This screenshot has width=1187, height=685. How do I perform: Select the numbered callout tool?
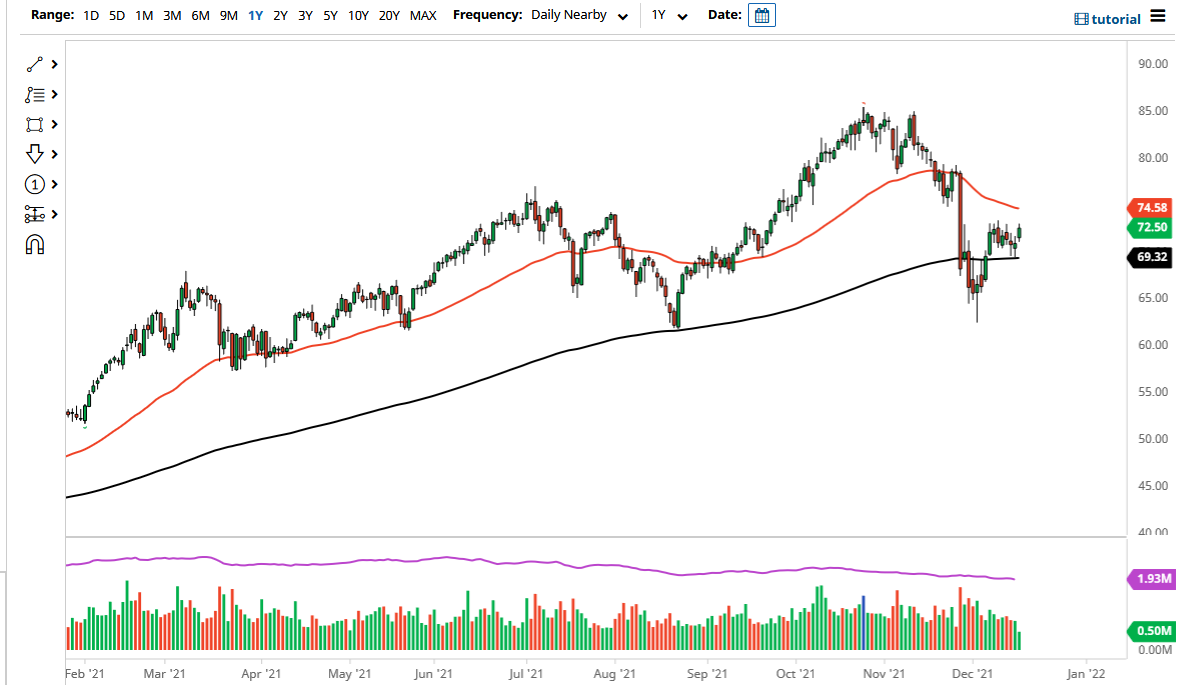click(35, 184)
